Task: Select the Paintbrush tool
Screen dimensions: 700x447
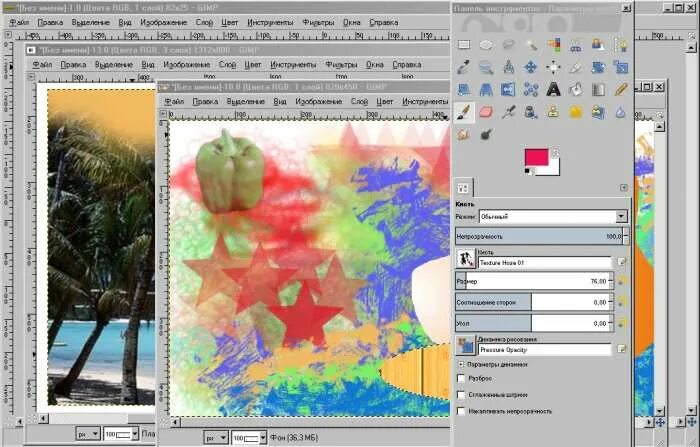Action: [464, 112]
